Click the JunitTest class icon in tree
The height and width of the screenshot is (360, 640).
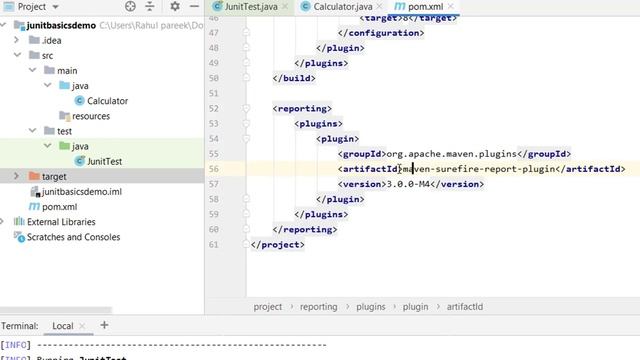80,161
